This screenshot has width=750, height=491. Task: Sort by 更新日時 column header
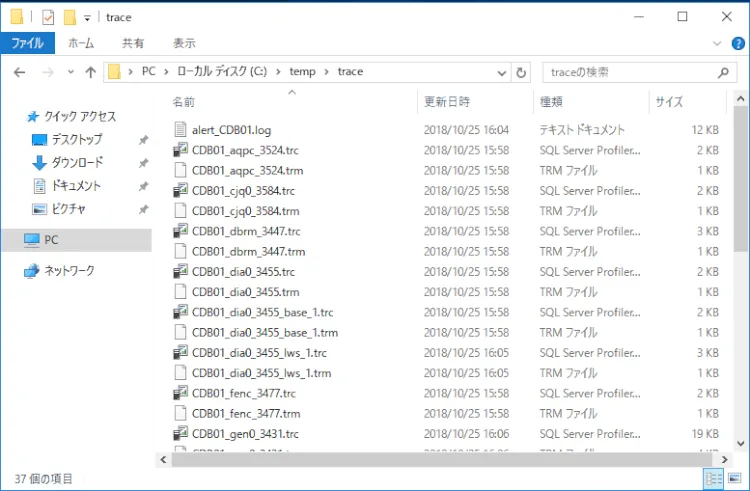click(x=447, y=101)
